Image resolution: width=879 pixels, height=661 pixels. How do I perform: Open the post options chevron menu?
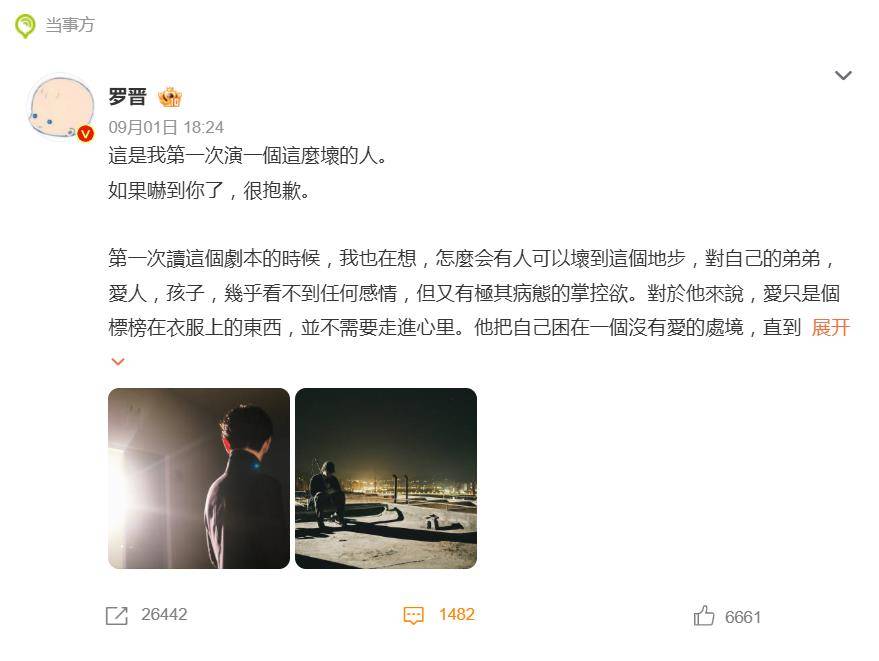pyautogui.click(x=843, y=75)
